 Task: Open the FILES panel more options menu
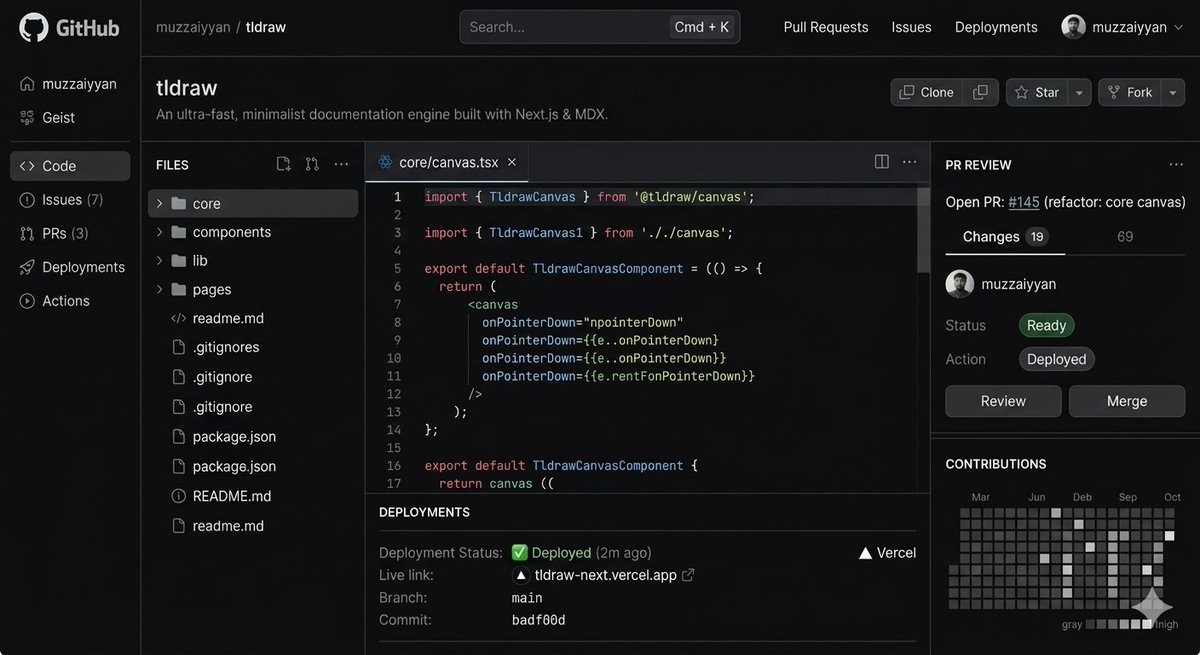[x=342, y=164]
